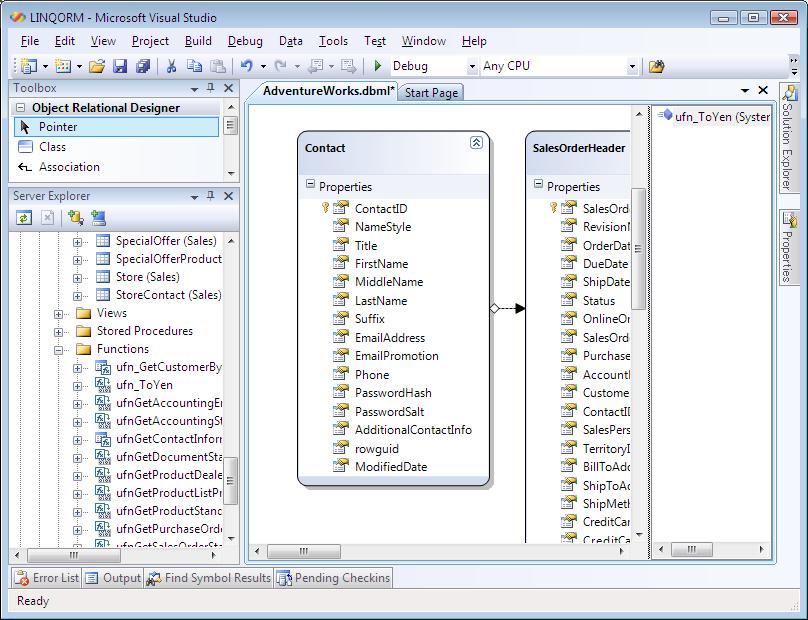Open the Toolbox window position dropdown

pyautogui.click(x=194, y=89)
